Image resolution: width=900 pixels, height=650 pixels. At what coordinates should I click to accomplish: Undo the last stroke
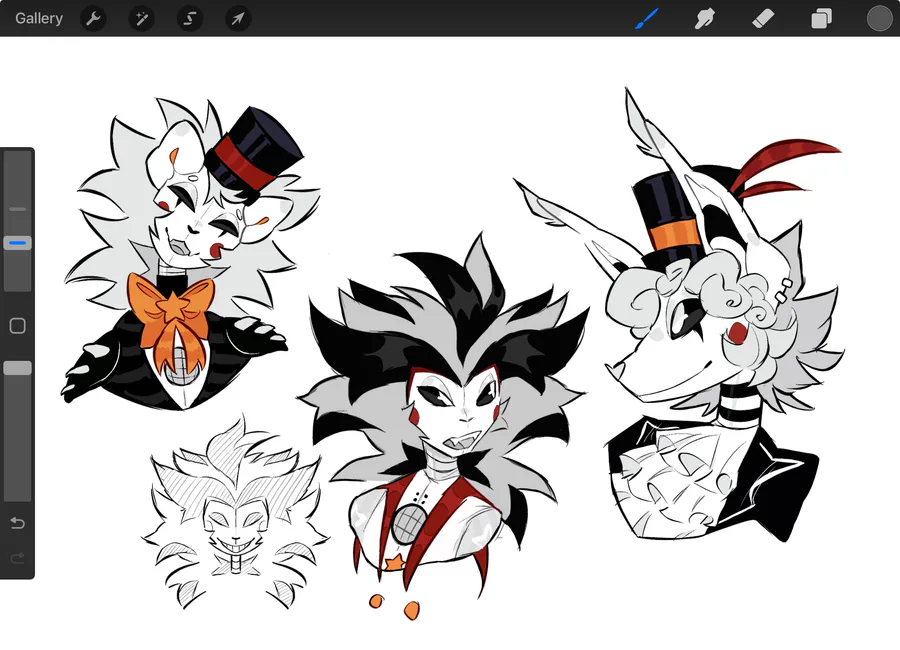(x=17, y=523)
